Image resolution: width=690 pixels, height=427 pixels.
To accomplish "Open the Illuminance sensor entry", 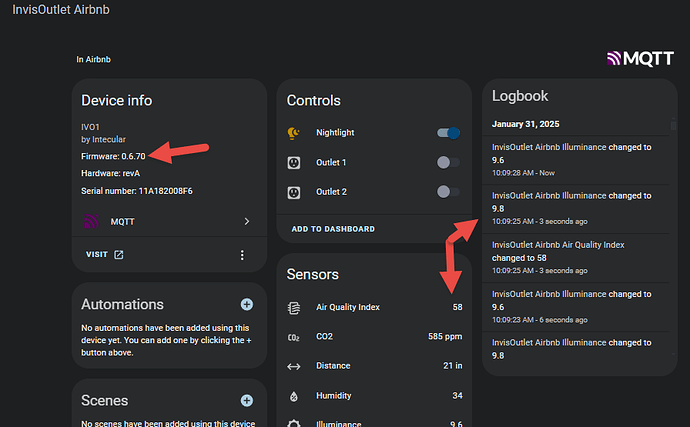I will [374, 423].
